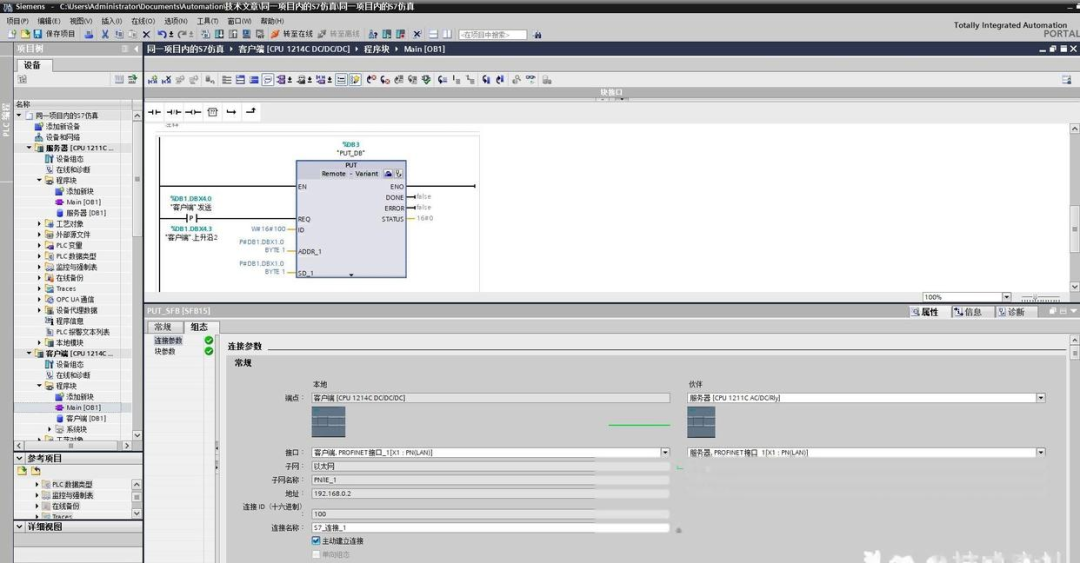
Task: Open the partner endpoint dropdown showing 服务器 CPU 1211C
Action: point(1041,398)
